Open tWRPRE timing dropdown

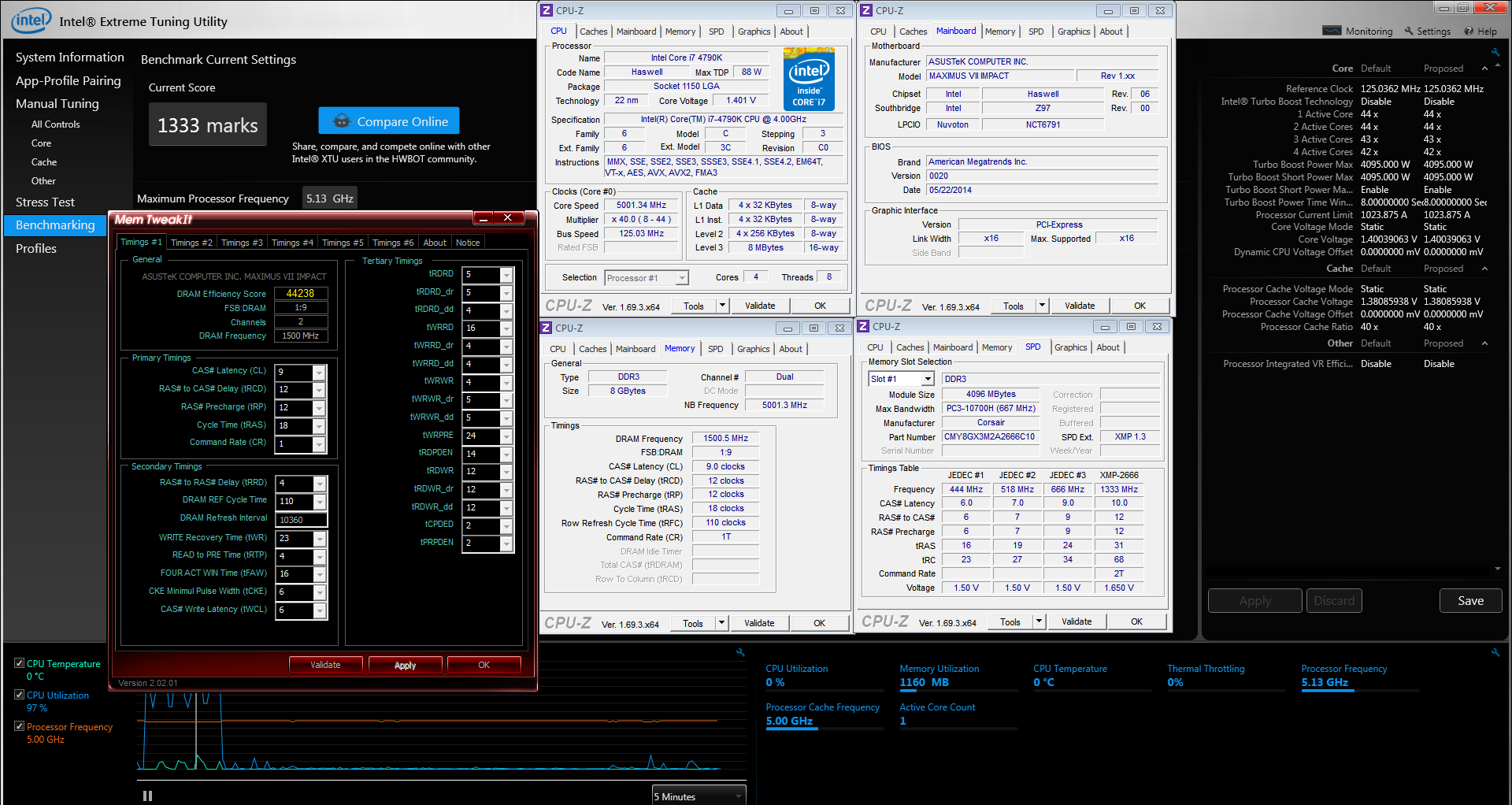click(506, 436)
